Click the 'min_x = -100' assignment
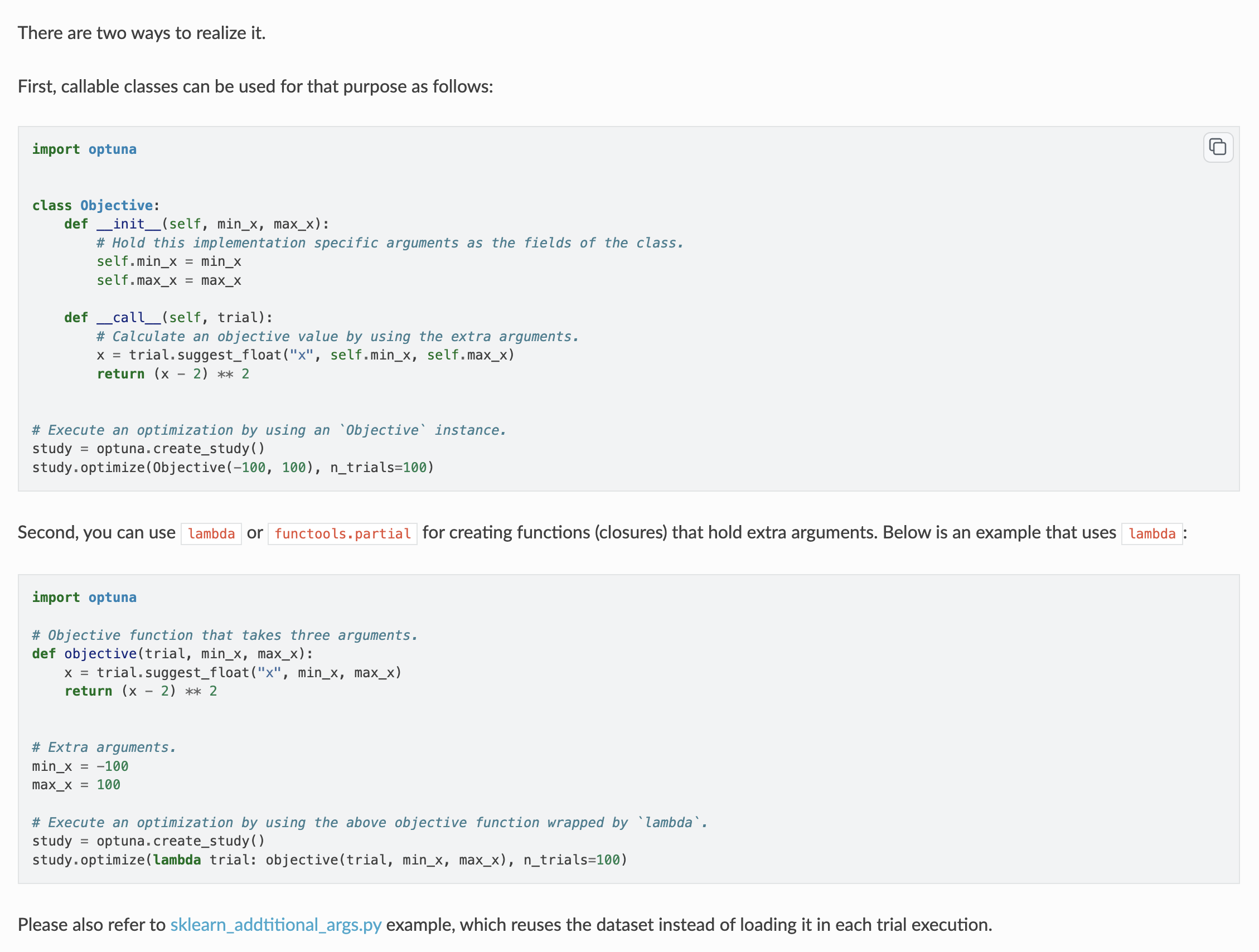1259x952 pixels. [80, 766]
